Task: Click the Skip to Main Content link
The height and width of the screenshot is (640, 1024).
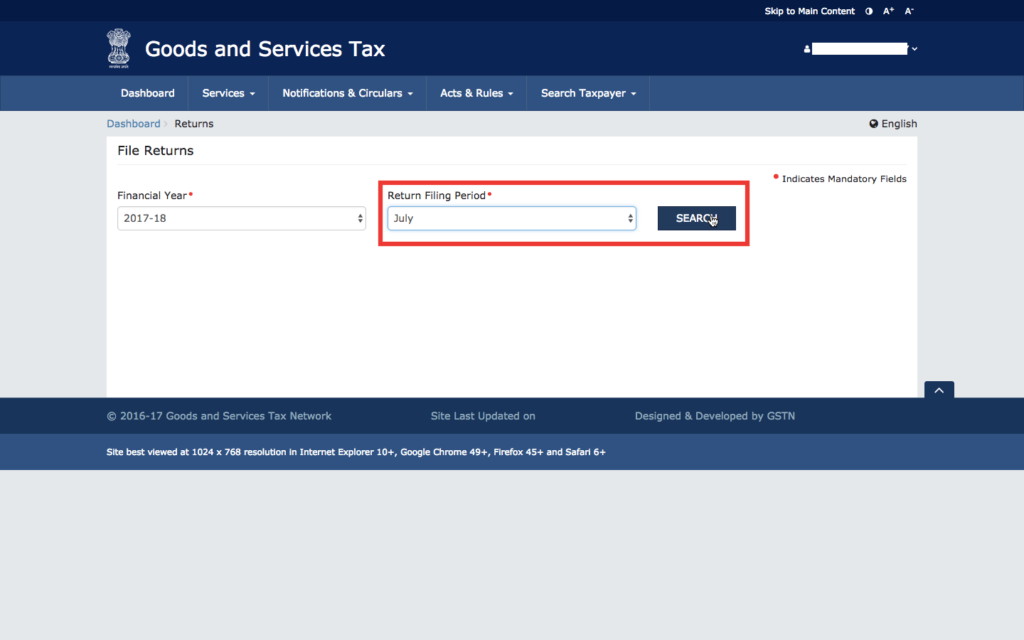Action: (809, 11)
